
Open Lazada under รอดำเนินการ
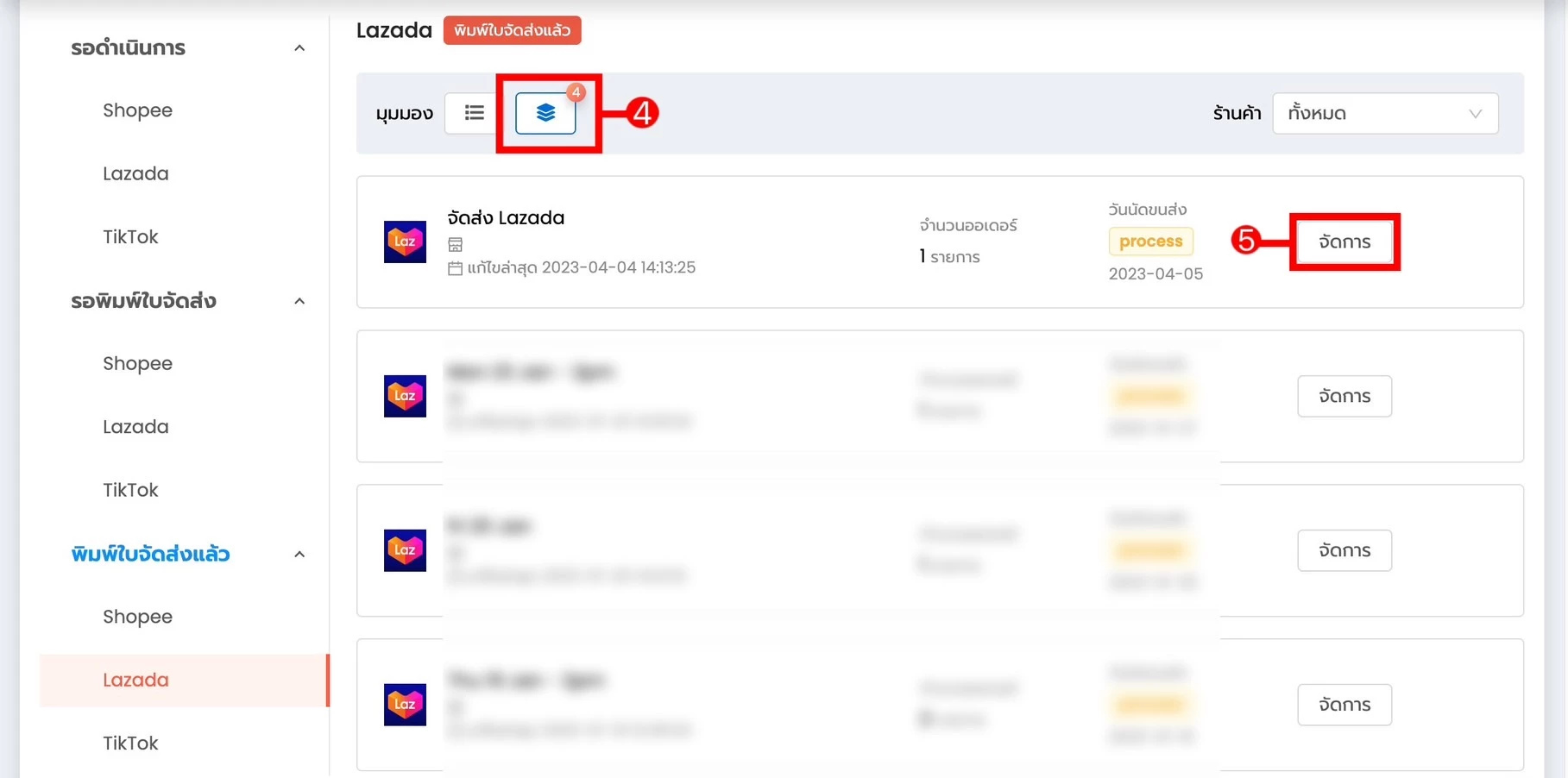click(135, 173)
